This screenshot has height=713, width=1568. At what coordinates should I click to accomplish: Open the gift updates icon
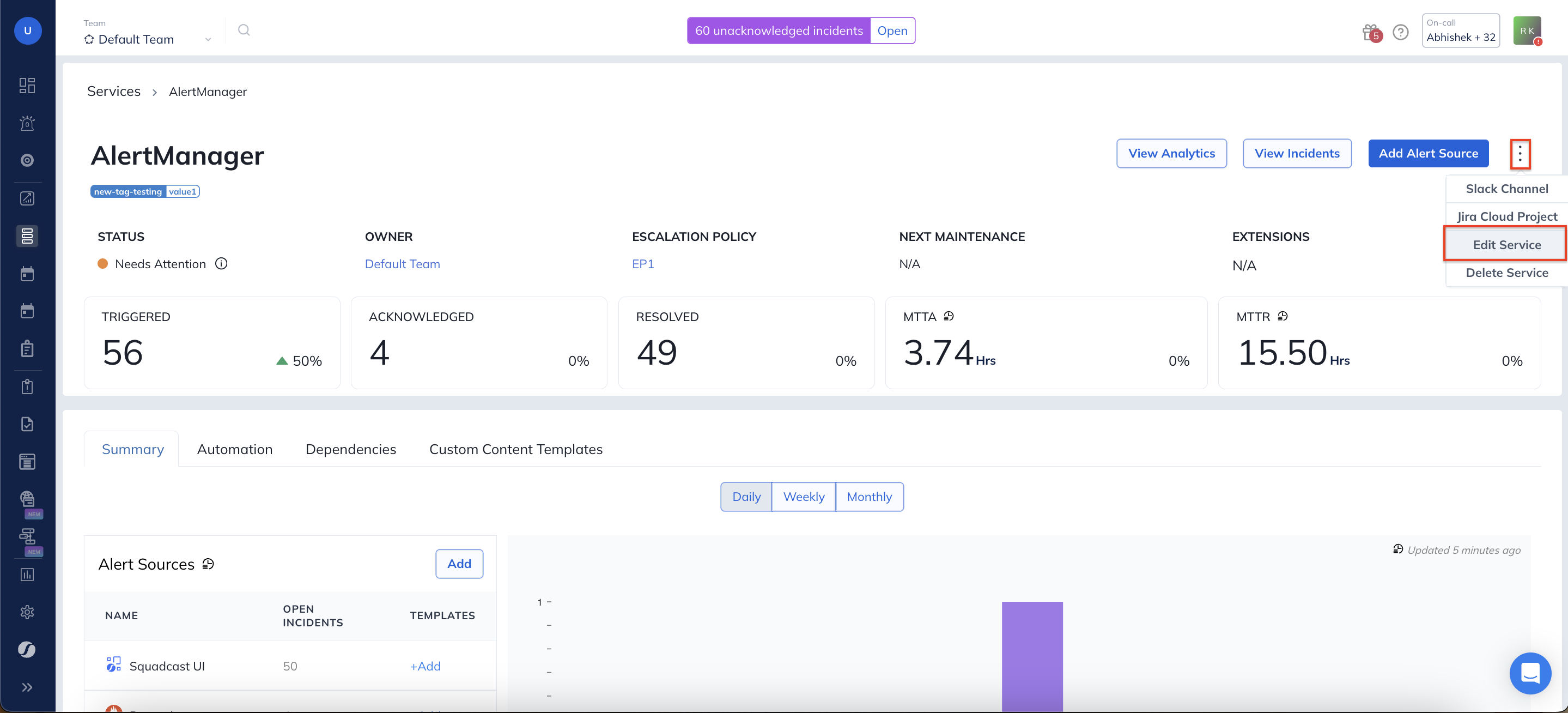[1370, 32]
